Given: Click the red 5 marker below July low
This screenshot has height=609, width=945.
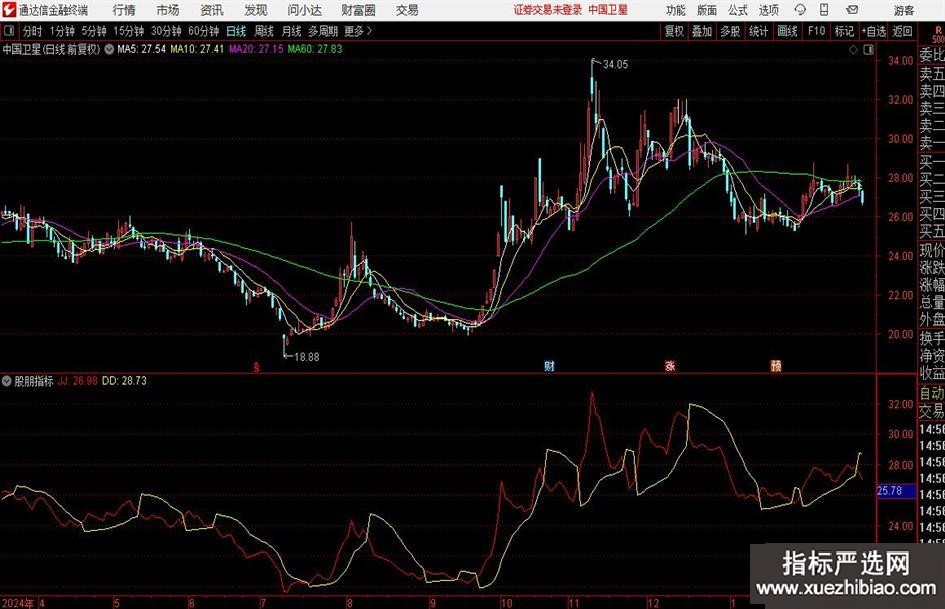Looking at the screenshot, I should [256, 367].
